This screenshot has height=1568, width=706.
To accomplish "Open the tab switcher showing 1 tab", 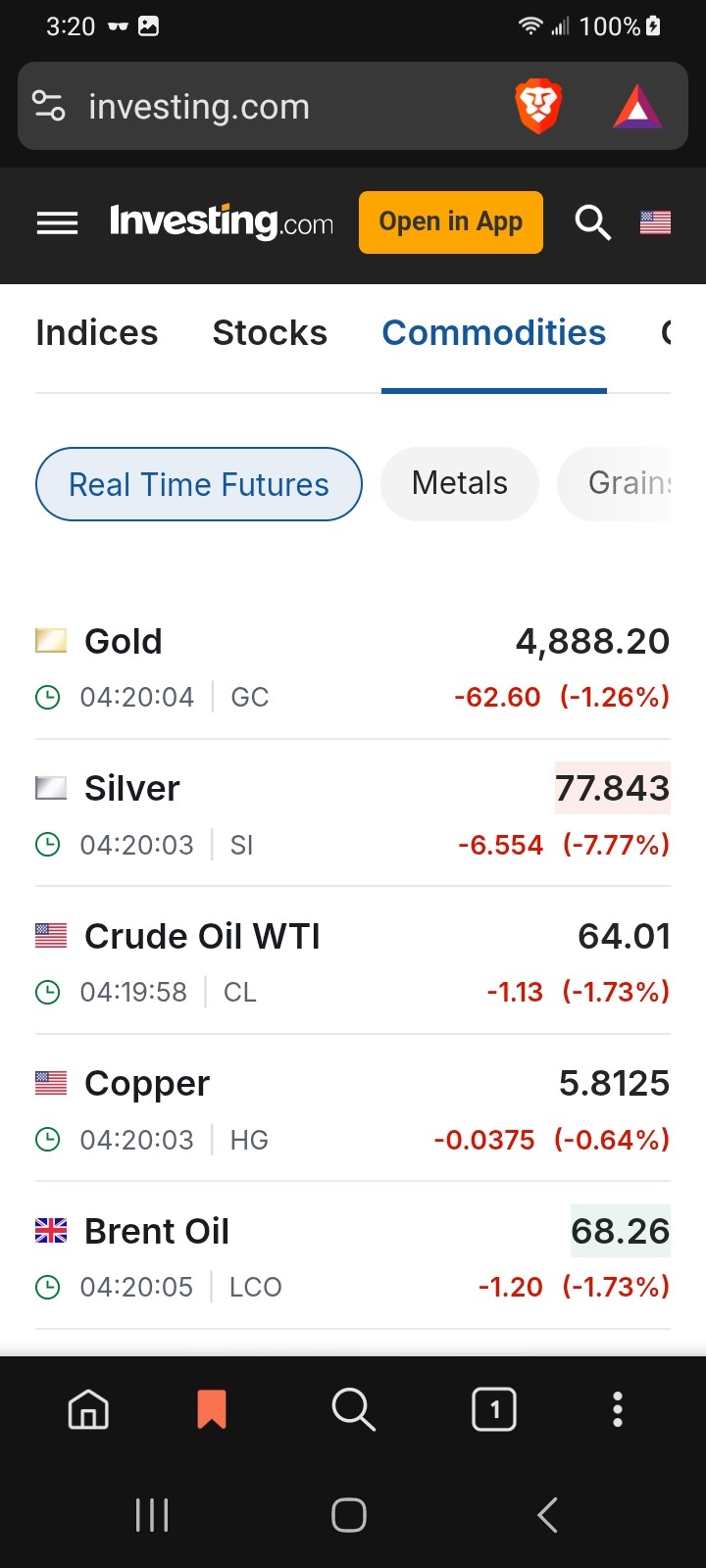I will (x=494, y=1410).
